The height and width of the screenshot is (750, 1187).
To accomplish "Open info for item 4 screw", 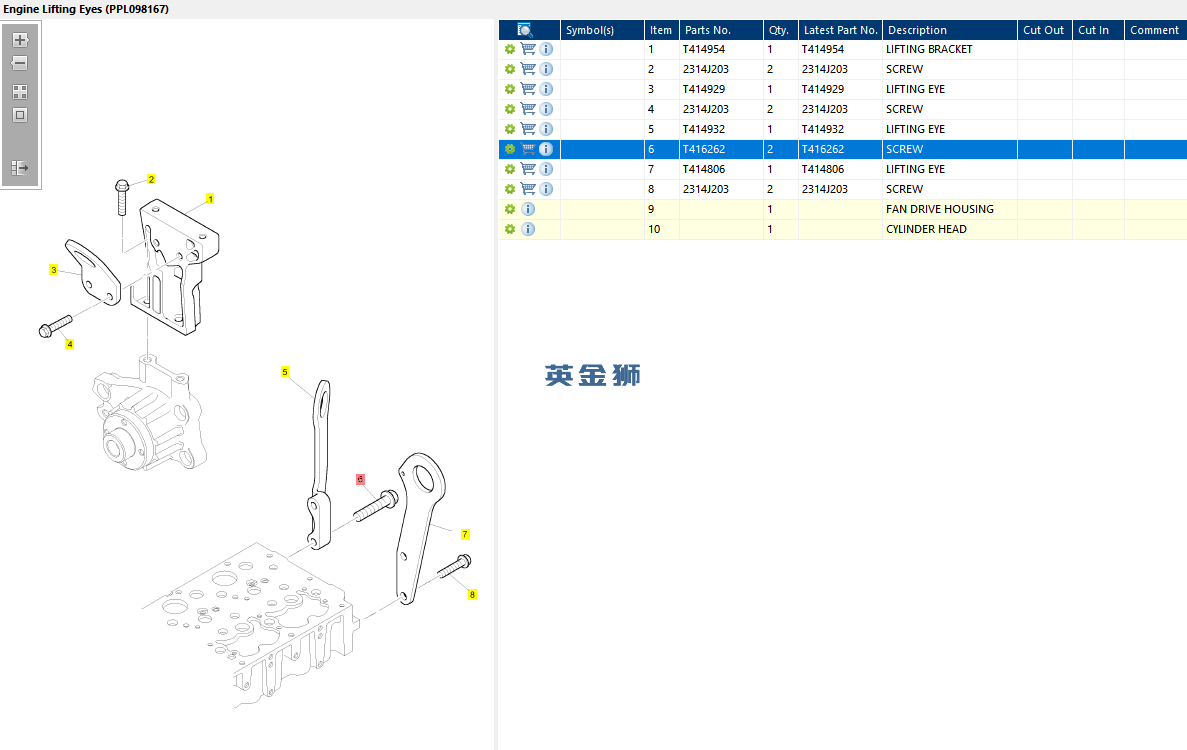I will [546, 109].
